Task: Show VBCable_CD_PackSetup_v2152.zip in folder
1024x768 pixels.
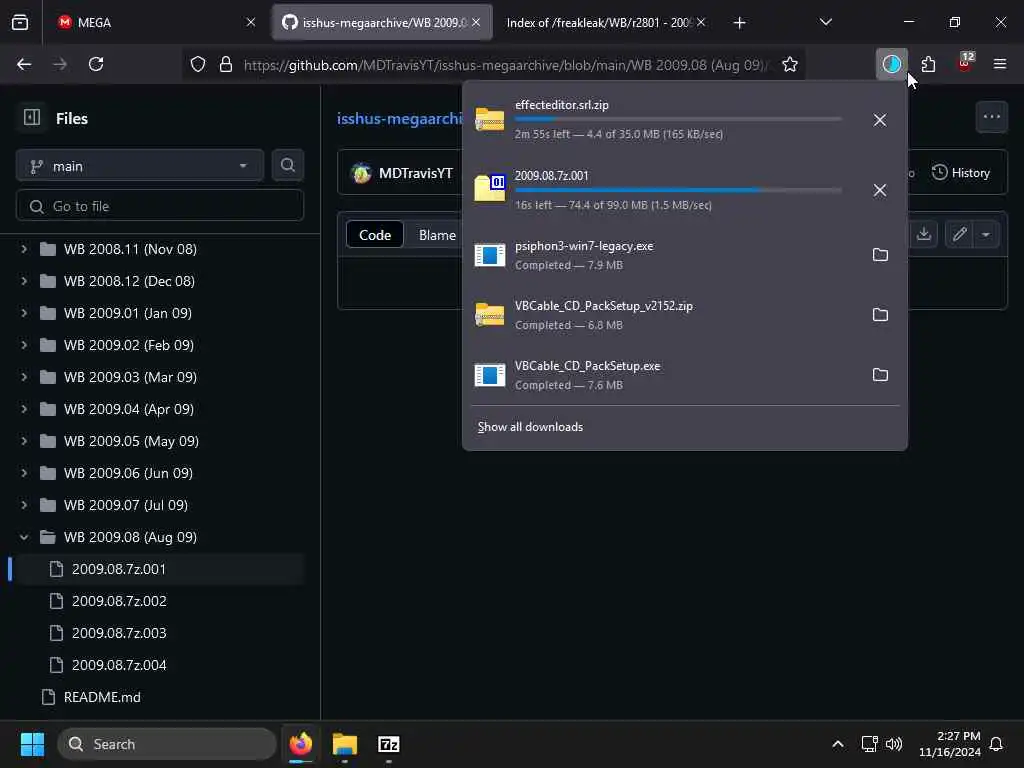Action: coord(880,315)
